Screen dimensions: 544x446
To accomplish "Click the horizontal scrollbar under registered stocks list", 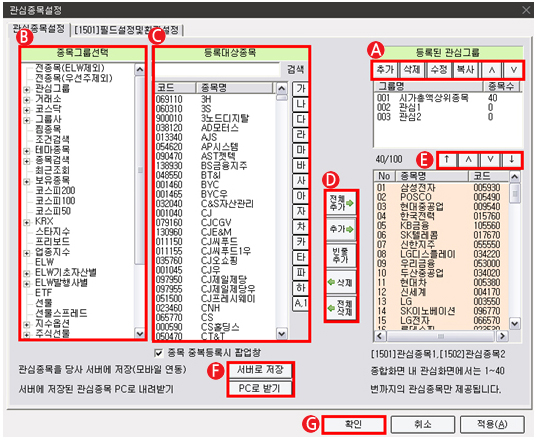I will click(441, 336).
